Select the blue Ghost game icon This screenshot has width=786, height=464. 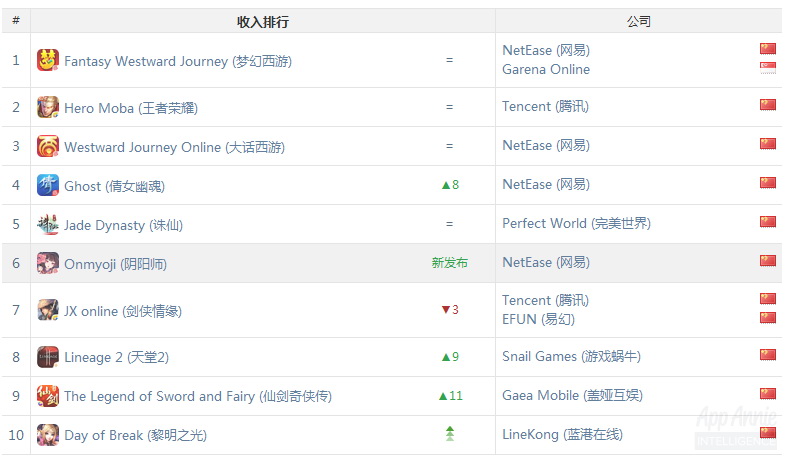point(48,185)
